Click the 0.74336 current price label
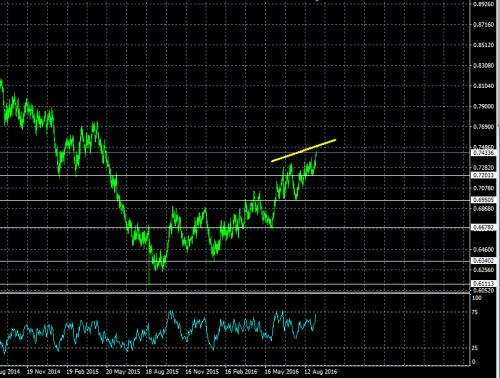The height and width of the screenshot is (378, 500). coord(483,153)
